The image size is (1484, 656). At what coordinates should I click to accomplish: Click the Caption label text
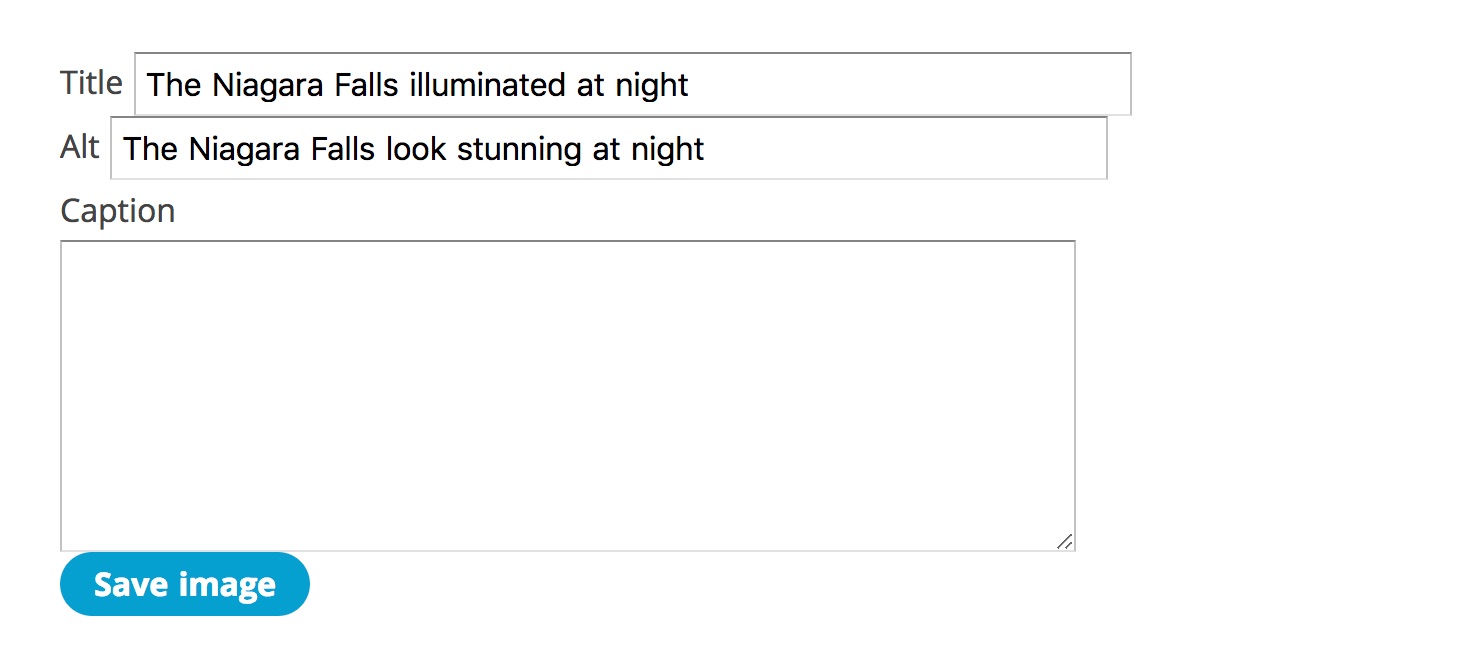118,211
